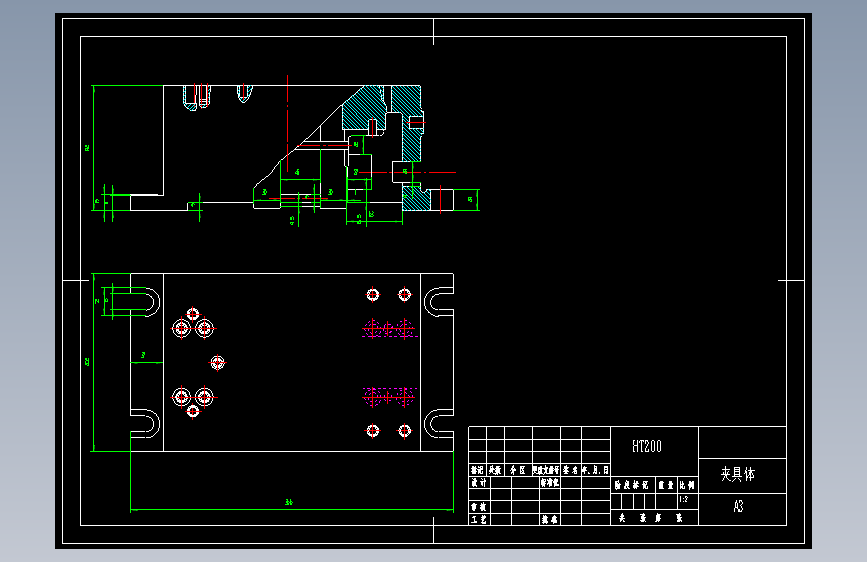Select the 1:2 scale value

(x=684, y=499)
